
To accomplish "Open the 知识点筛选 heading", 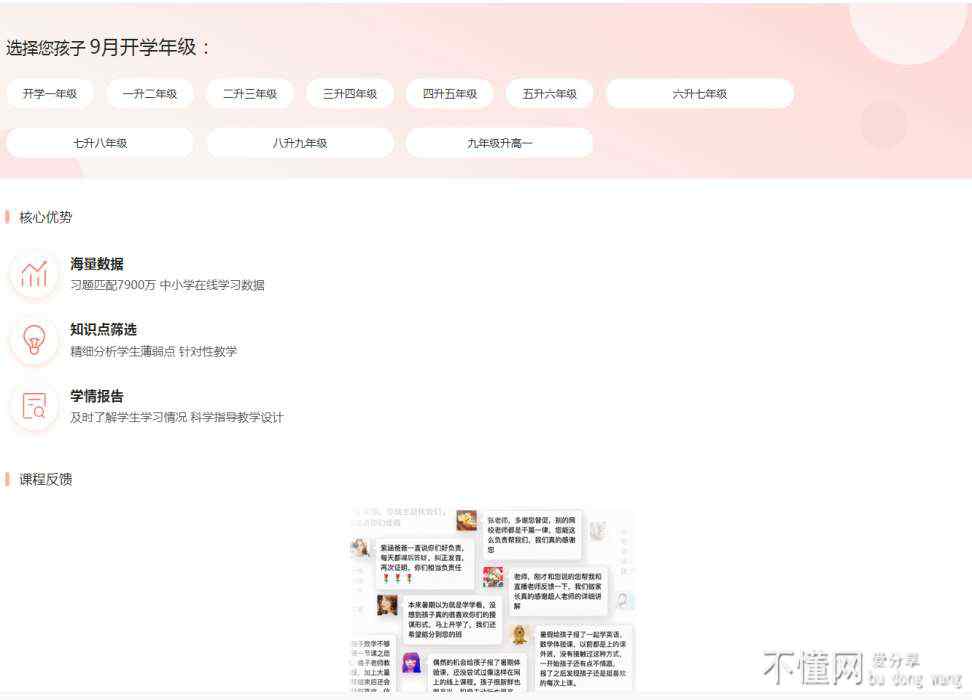I will pyautogui.click(x=103, y=329).
